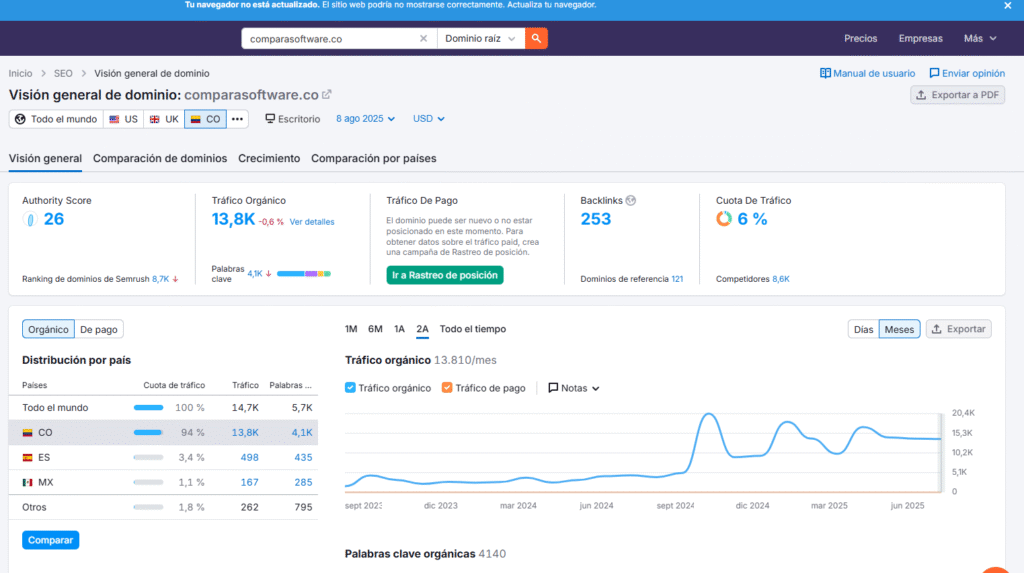This screenshot has width=1024, height=573.
Task: Go to SEO breadcrumb
Action: (x=63, y=73)
